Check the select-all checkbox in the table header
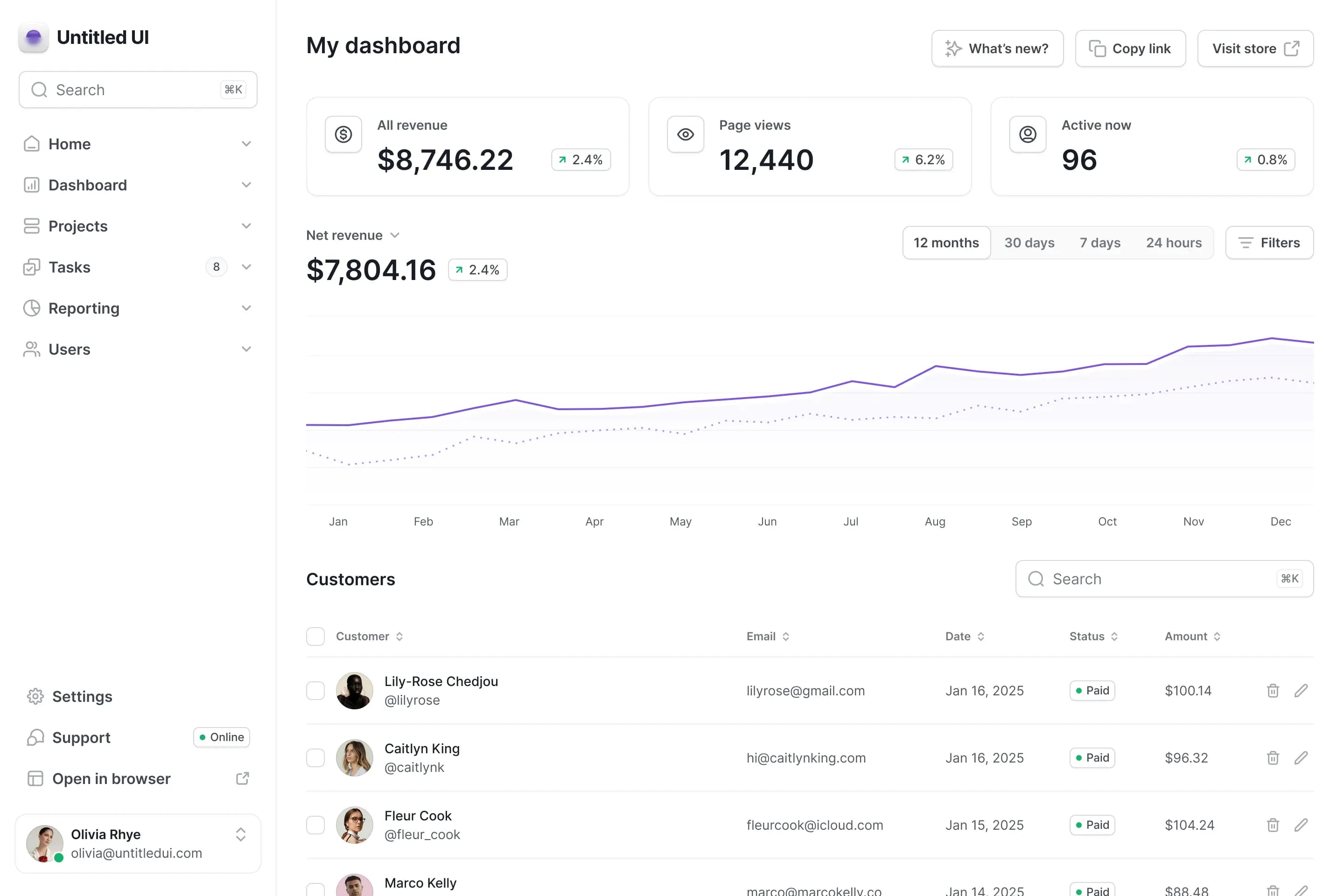1344x896 pixels. coord(315,636)
